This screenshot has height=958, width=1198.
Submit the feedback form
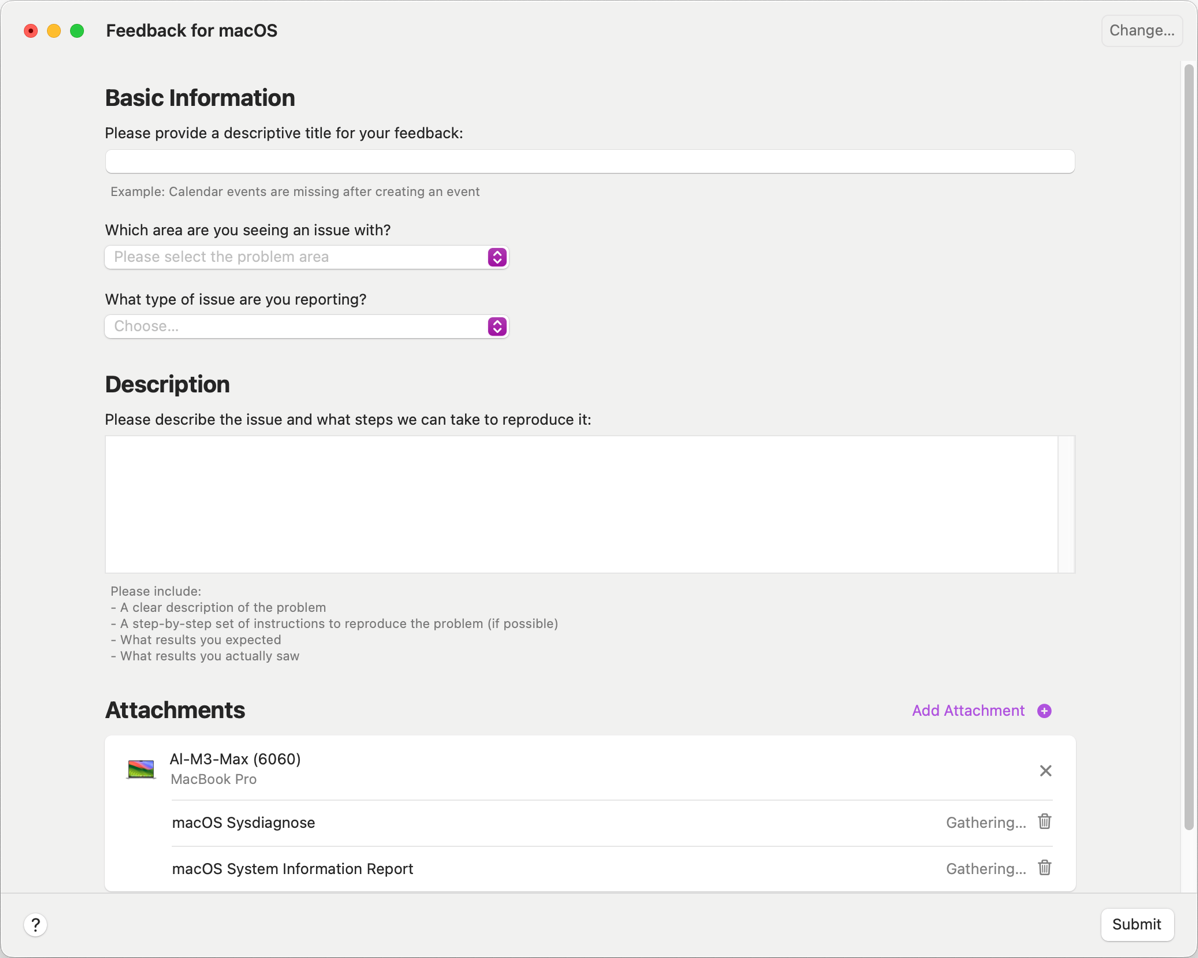coord(1136,925)
